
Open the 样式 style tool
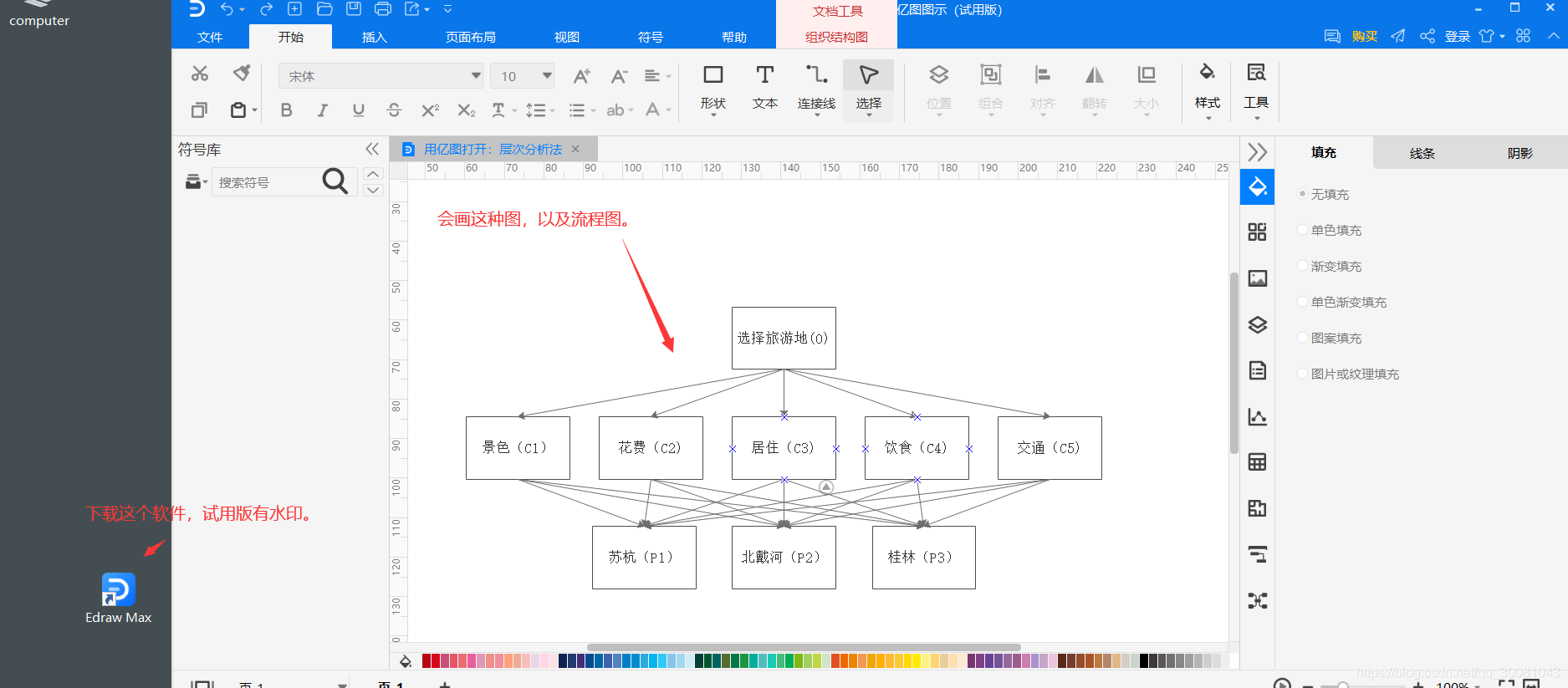point(1207,90)
